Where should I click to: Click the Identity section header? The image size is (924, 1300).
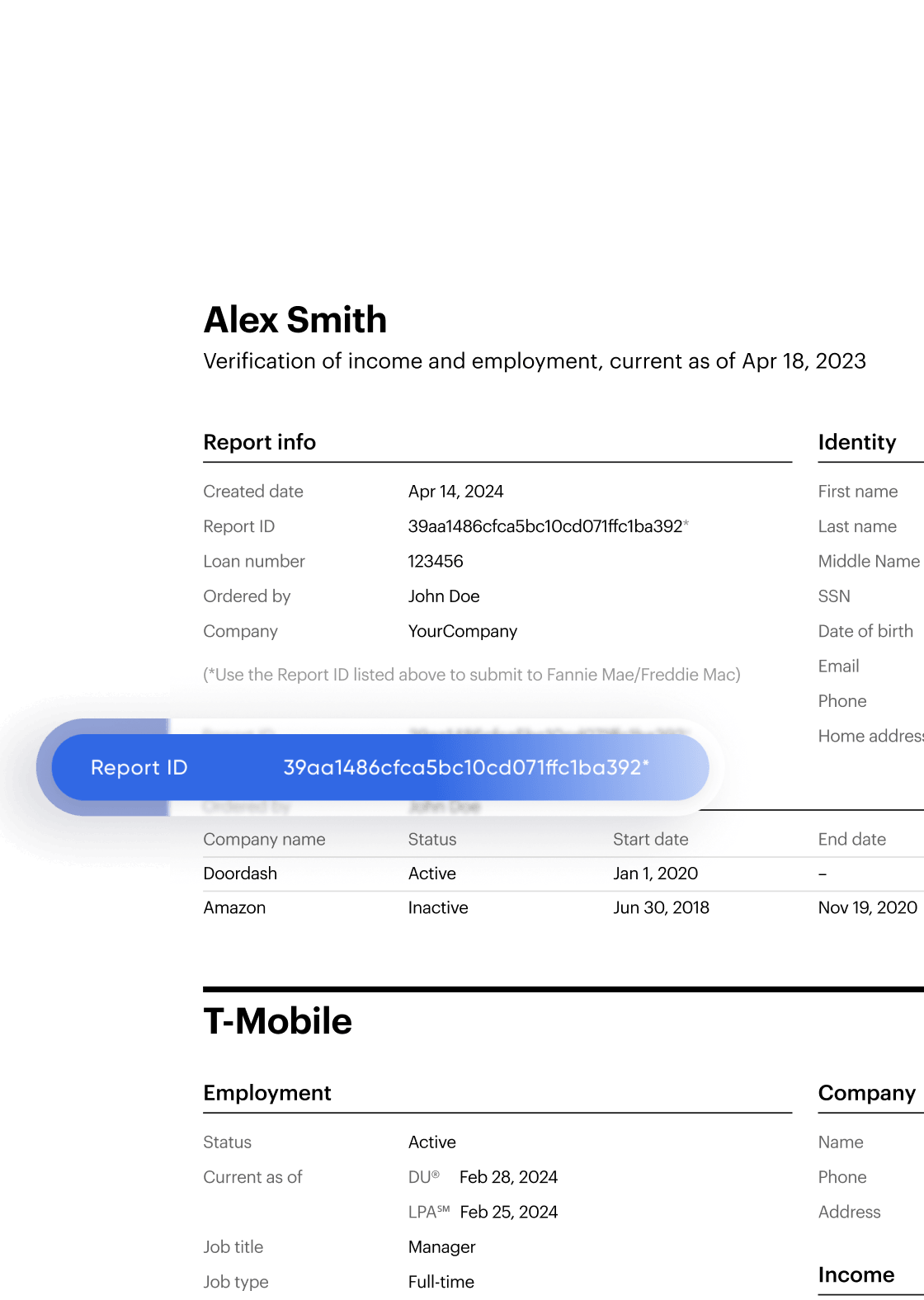(x=857, y=442)
